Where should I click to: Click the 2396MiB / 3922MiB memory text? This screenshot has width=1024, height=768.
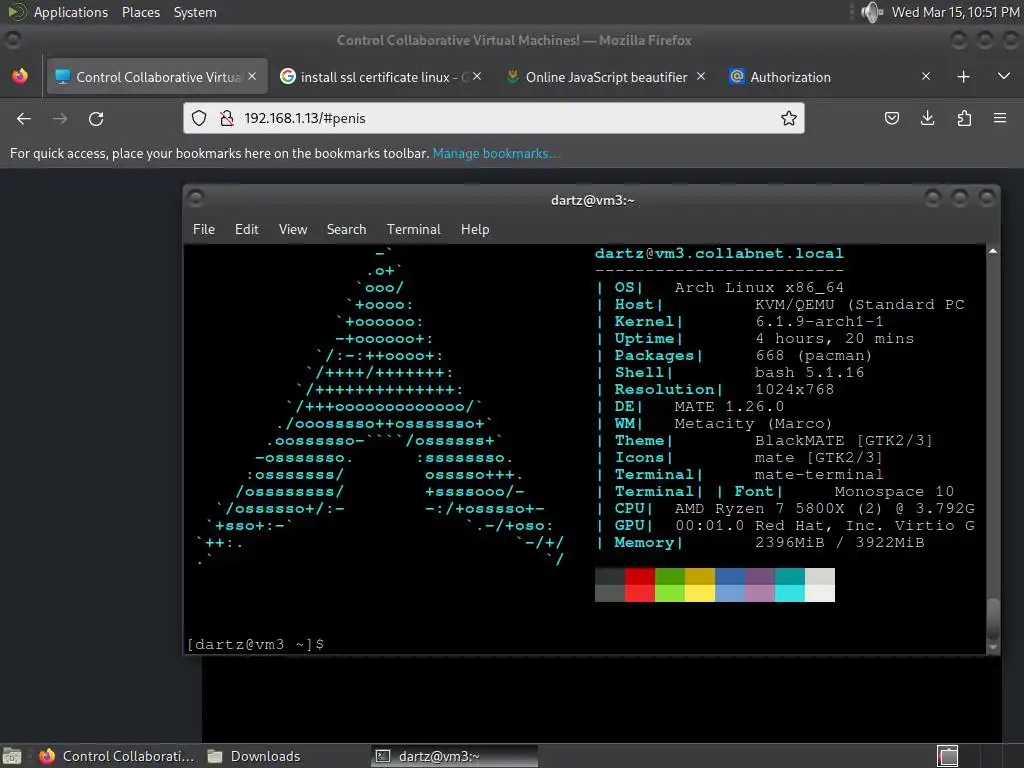click(x=839, y=542)
